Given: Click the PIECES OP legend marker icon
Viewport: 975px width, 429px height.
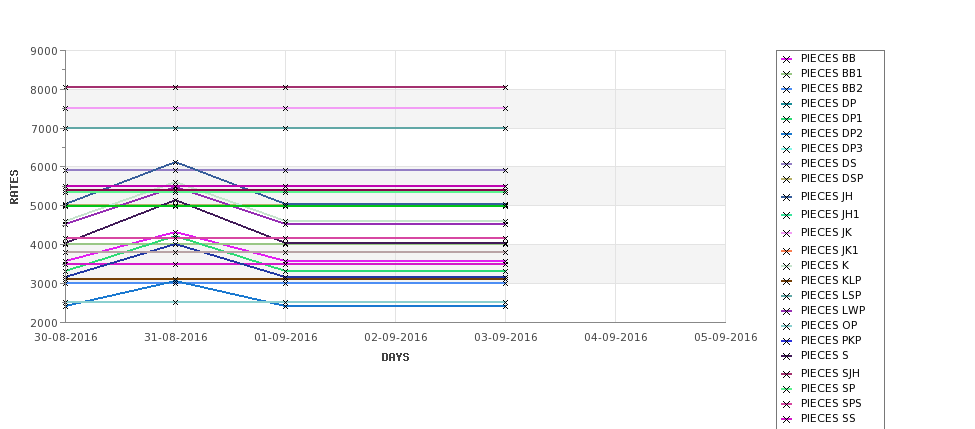Looking at the screenshot, I should (x=787, y=326).
